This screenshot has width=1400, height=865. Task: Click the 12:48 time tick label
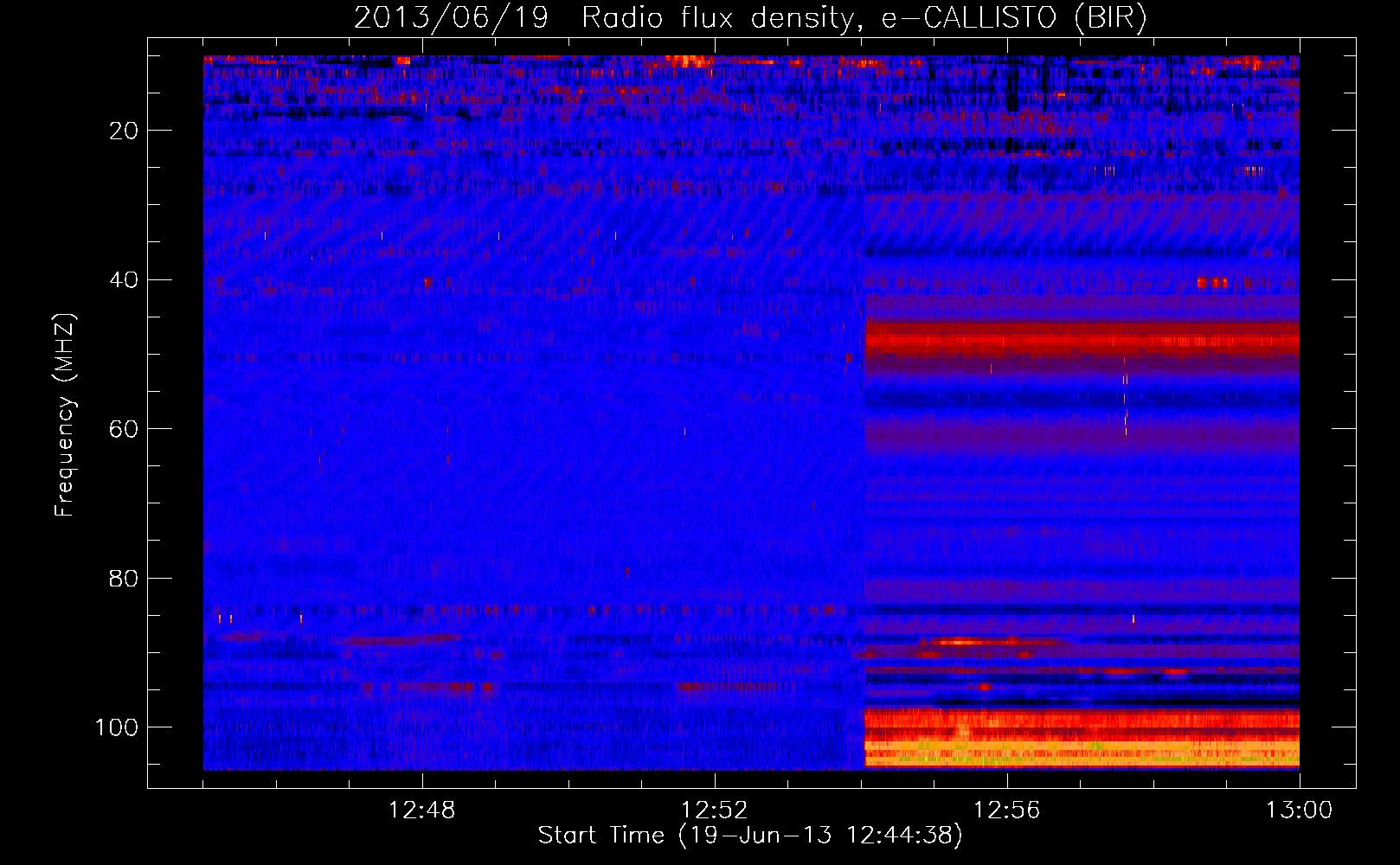[422, 811]
